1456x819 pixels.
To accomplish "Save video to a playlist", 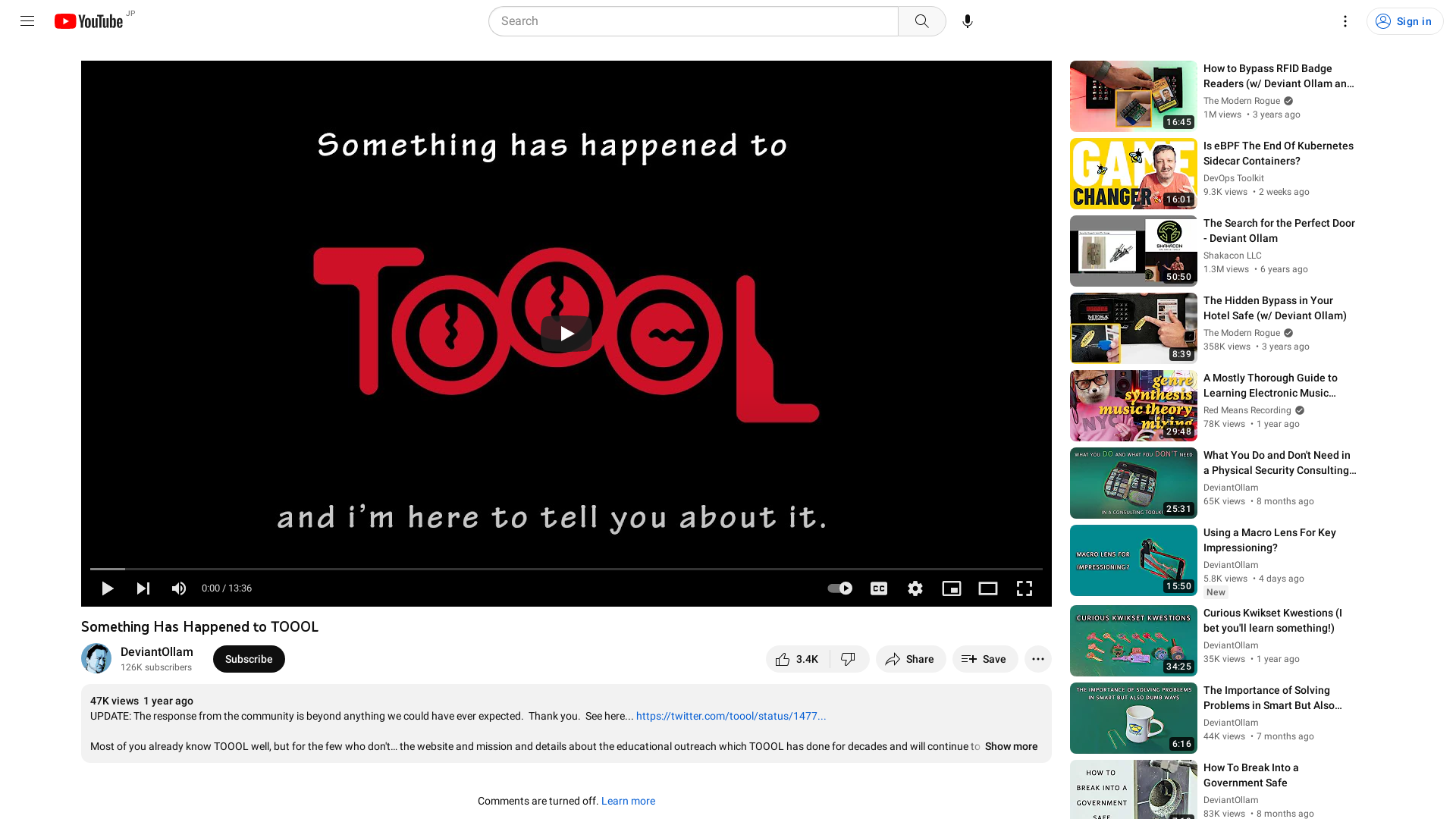I will point(985,659).
